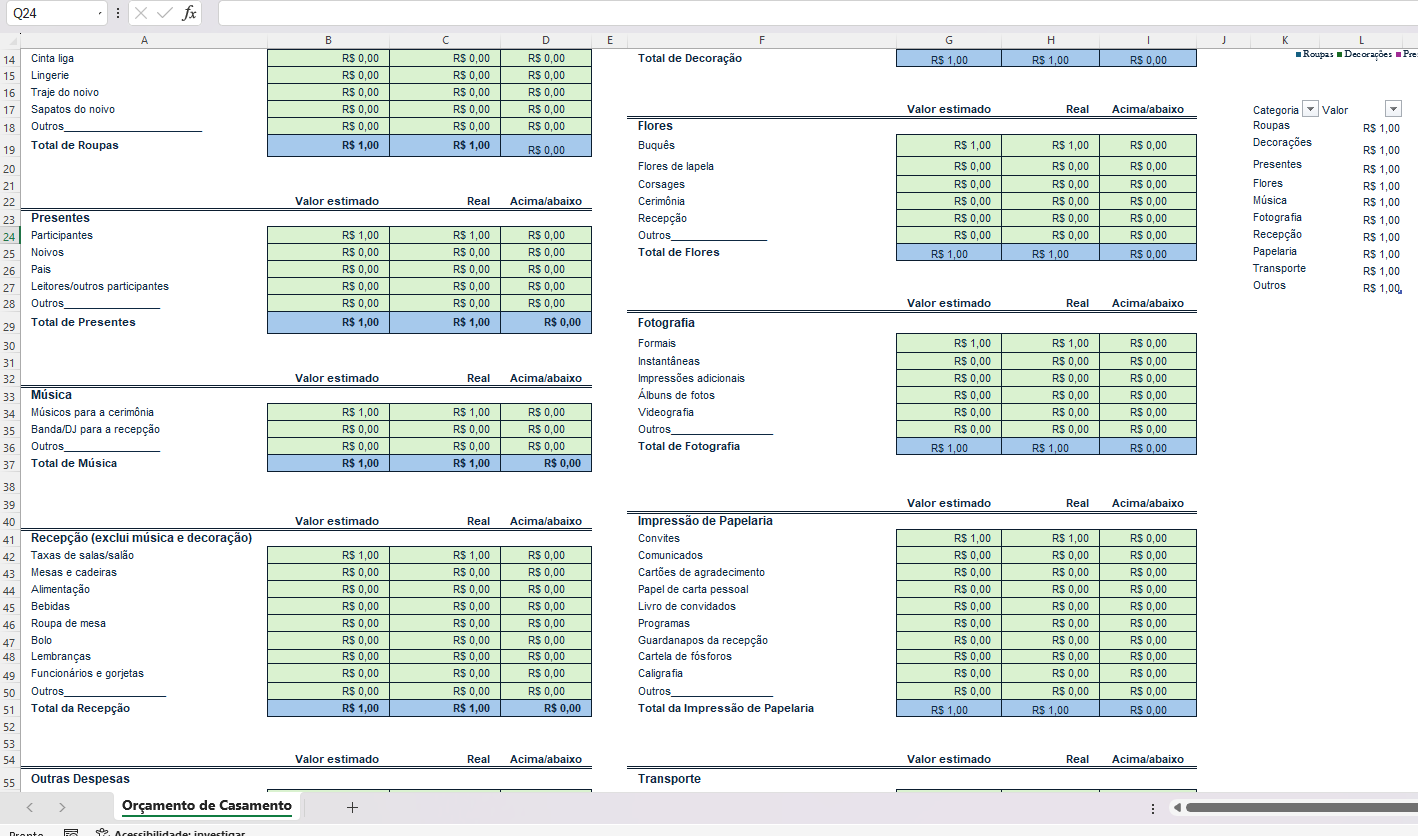Image resolution: width=1418 pixels, height=836 pixels.
Task: Click the previous sheet navigation arrow
Action: [x=30, y=807]
